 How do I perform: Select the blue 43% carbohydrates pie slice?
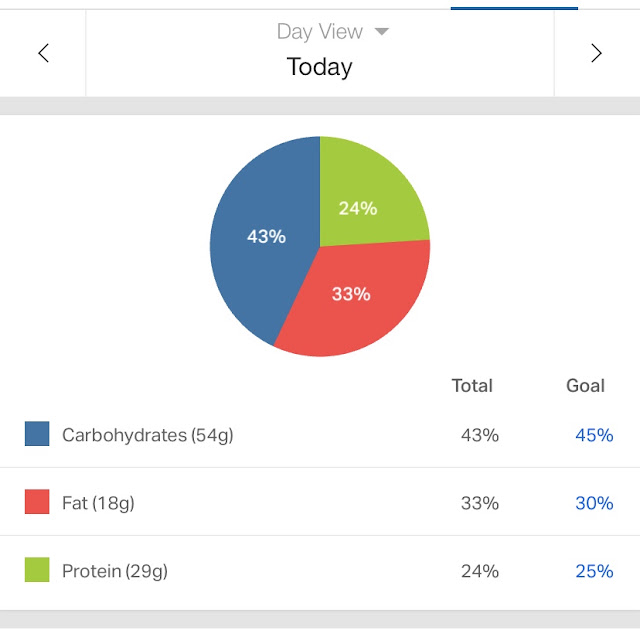coord(265,236)
